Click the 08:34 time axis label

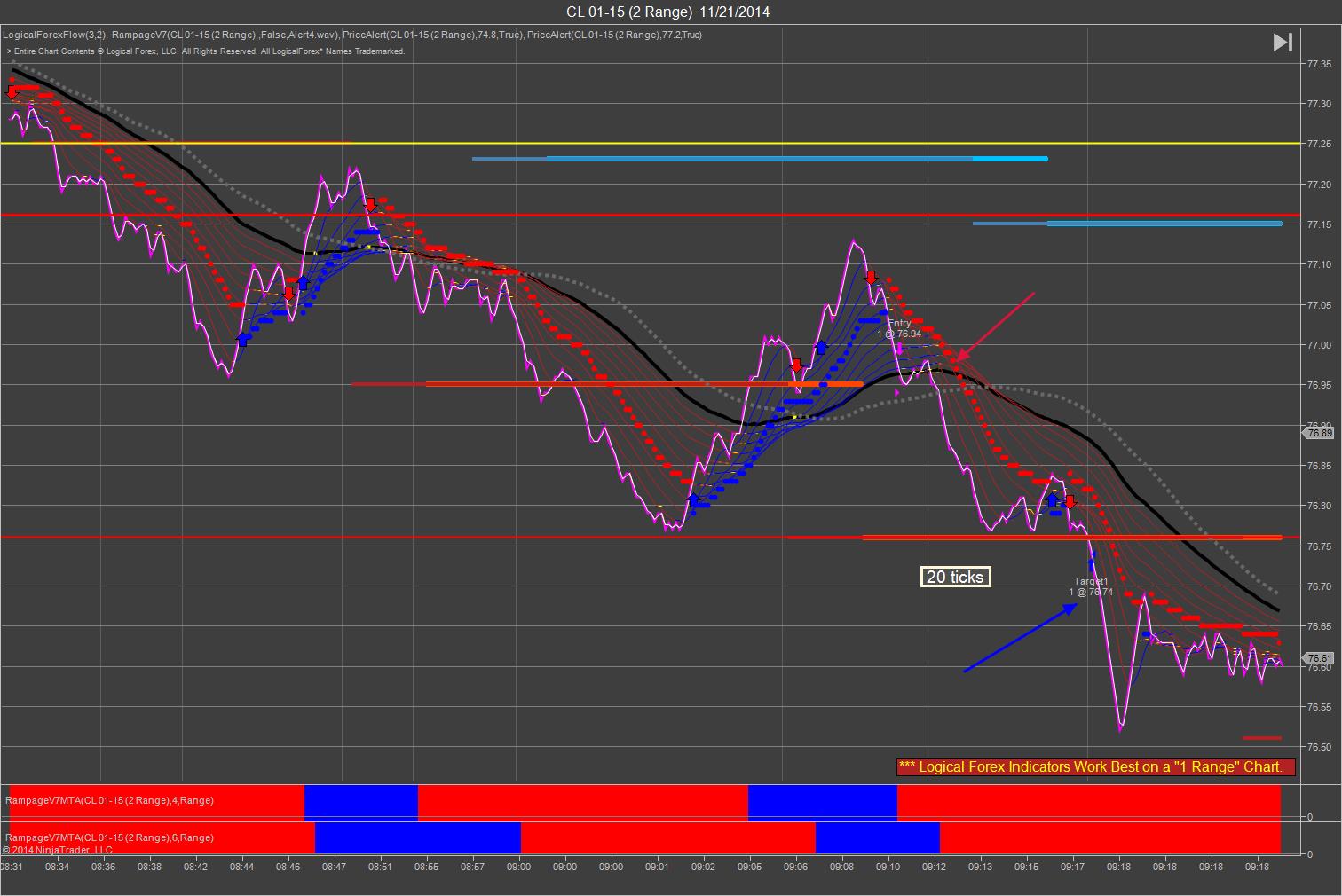pos(58,867)
